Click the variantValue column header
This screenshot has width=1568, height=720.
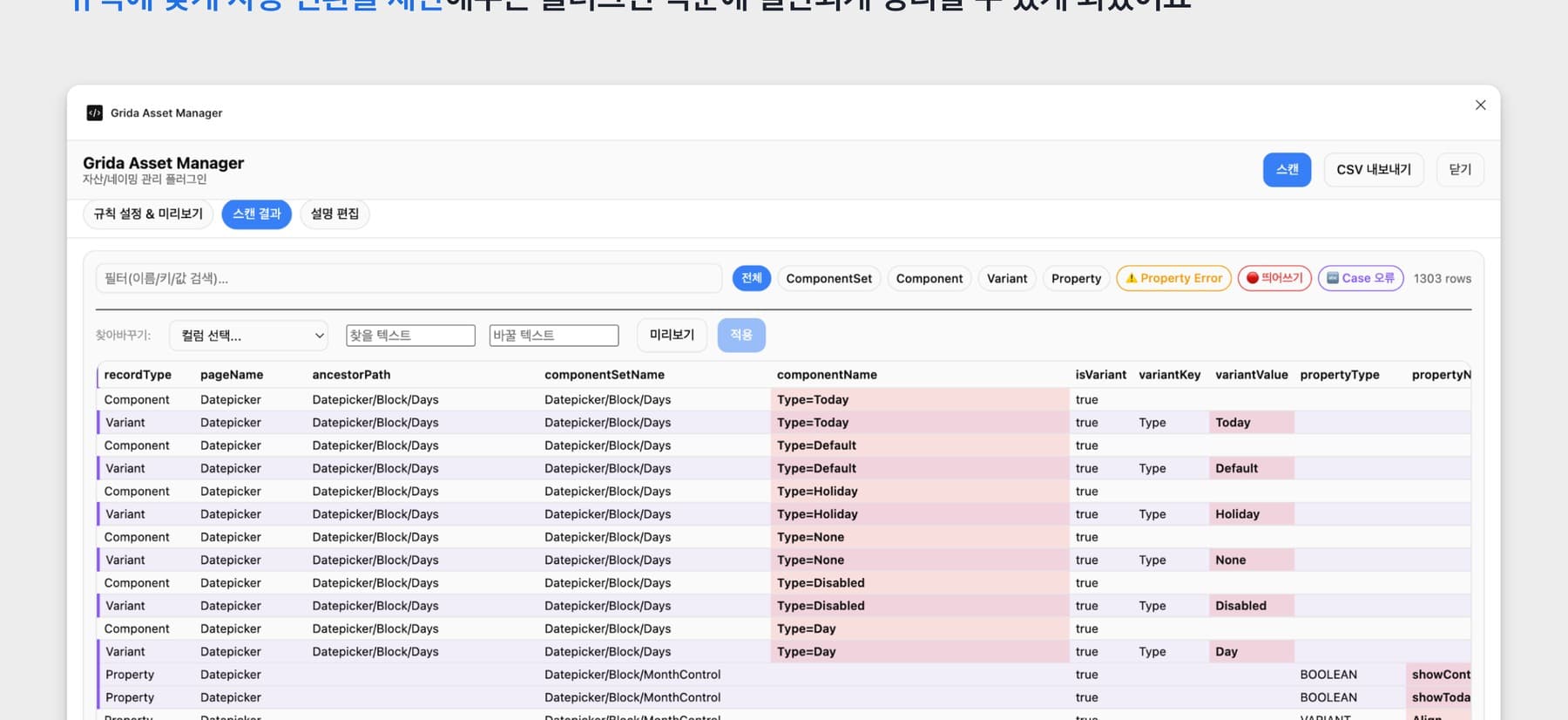pos(1251,375)
